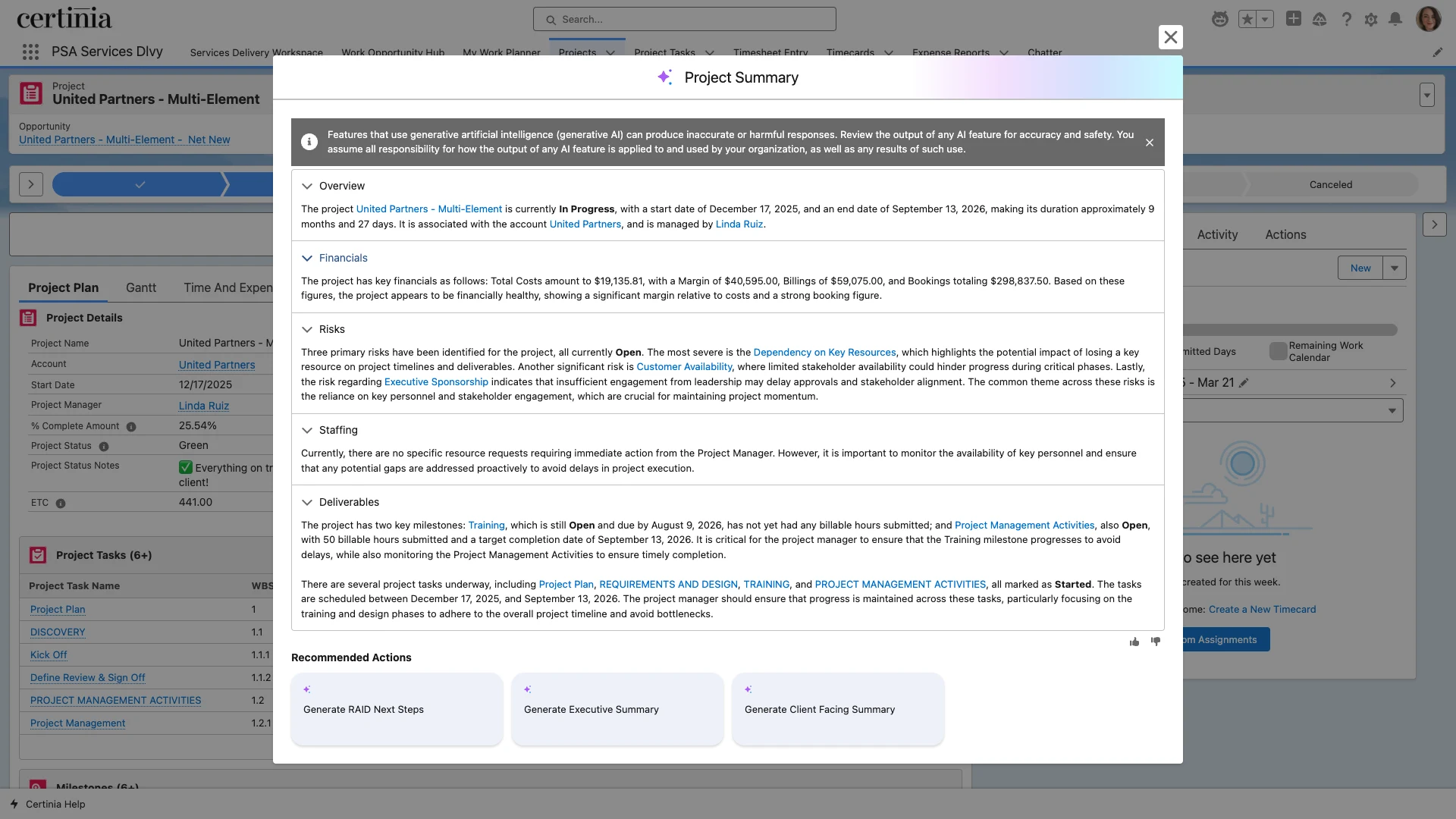Viewport: 1456px width, 819px height.
Task: Dismiss the generative AI disclaimer banner
Action: (1149, 142)
